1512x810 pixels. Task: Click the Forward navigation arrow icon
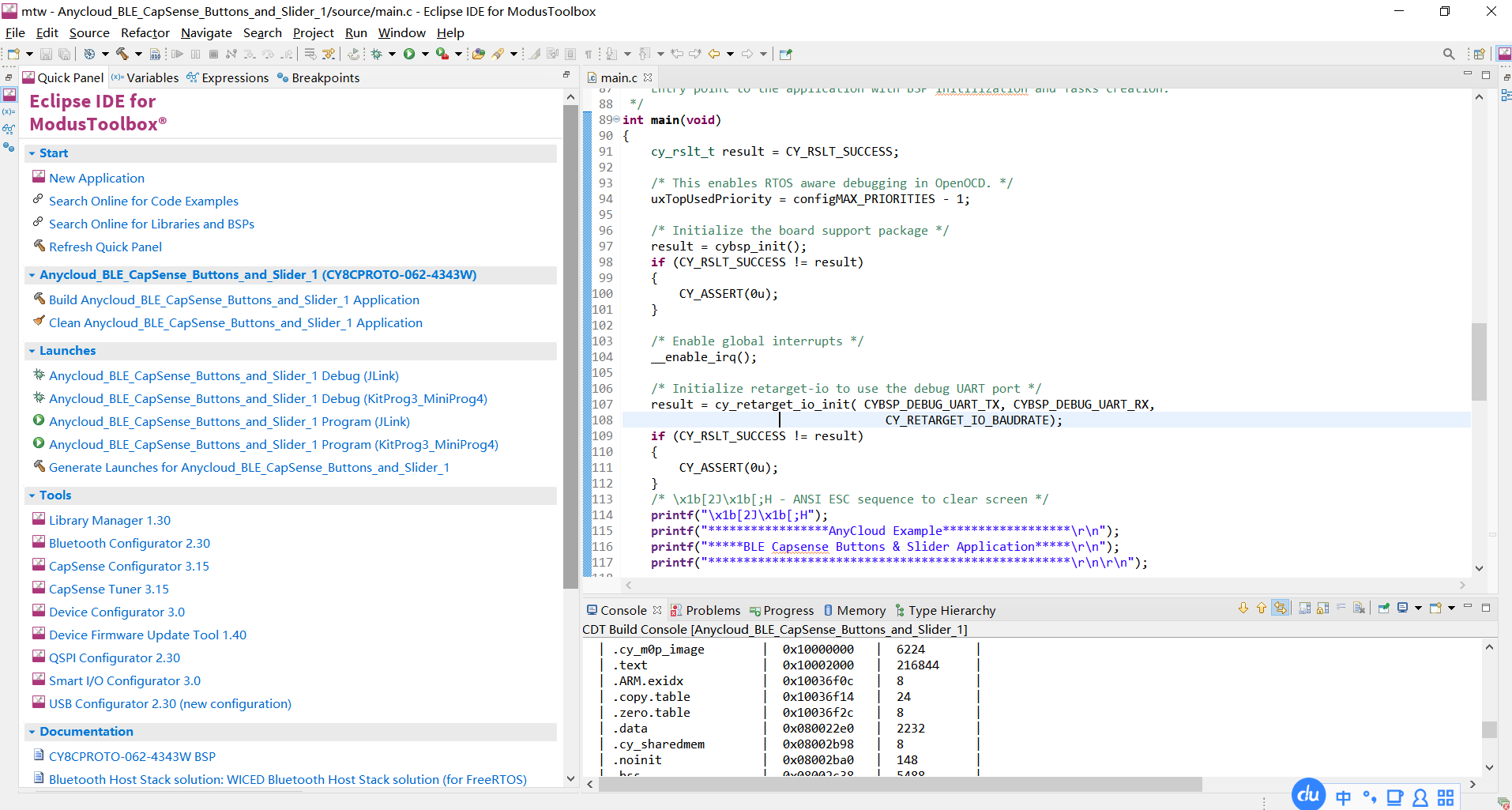tap(747, 54)
